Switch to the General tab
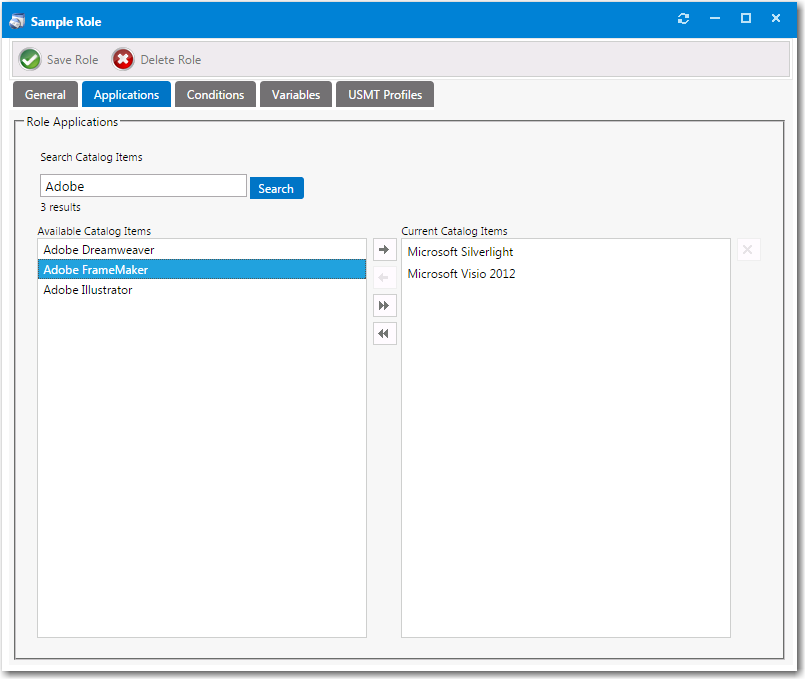 pos(45,94)
